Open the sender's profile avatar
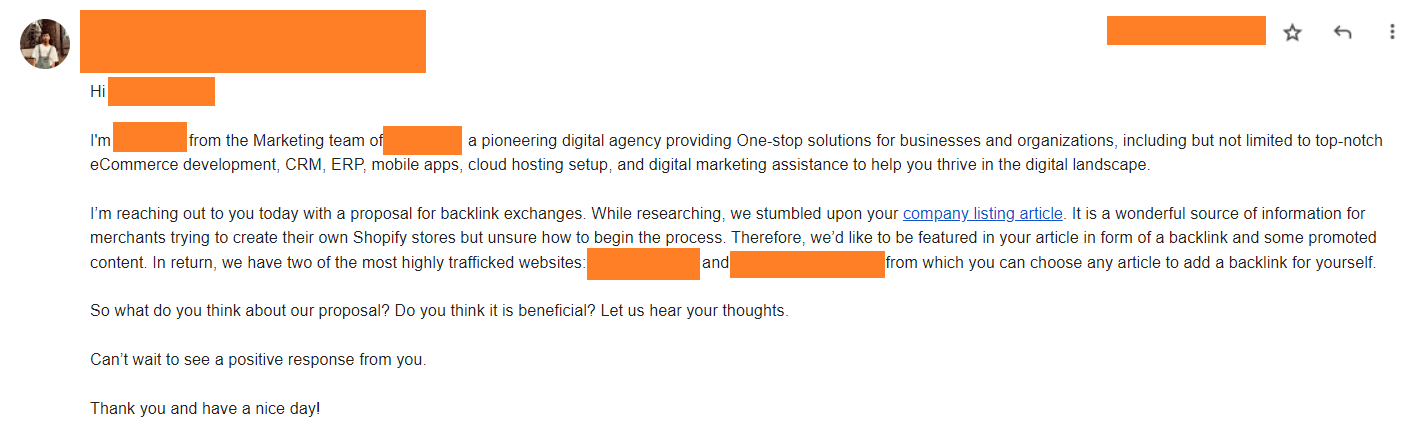The width and height of the screenshot is (1426, 447). point(45,44)
